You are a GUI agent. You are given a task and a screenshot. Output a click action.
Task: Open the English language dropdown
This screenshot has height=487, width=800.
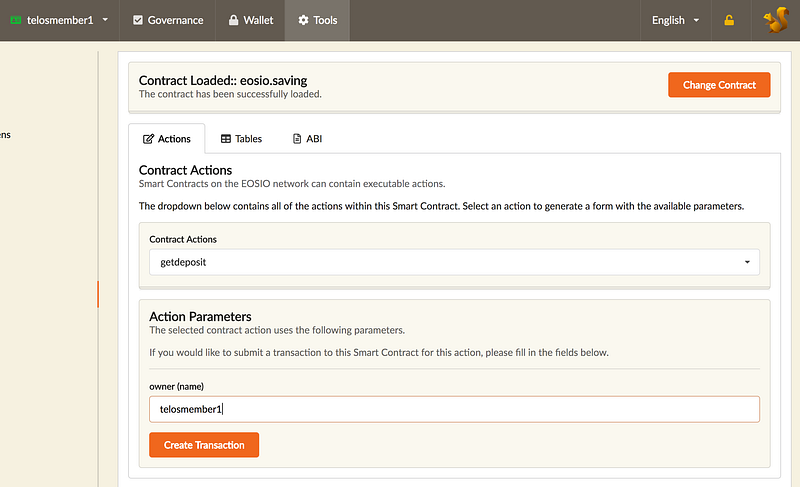(676, 20)
